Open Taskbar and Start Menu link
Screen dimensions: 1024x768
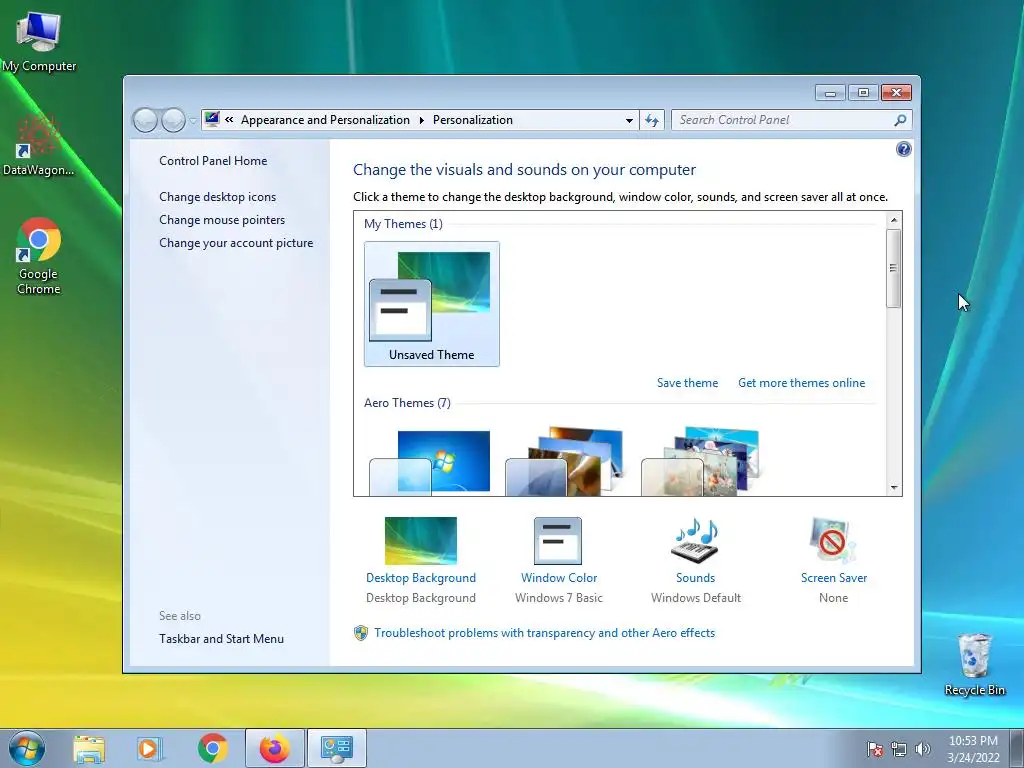(221, 639)
